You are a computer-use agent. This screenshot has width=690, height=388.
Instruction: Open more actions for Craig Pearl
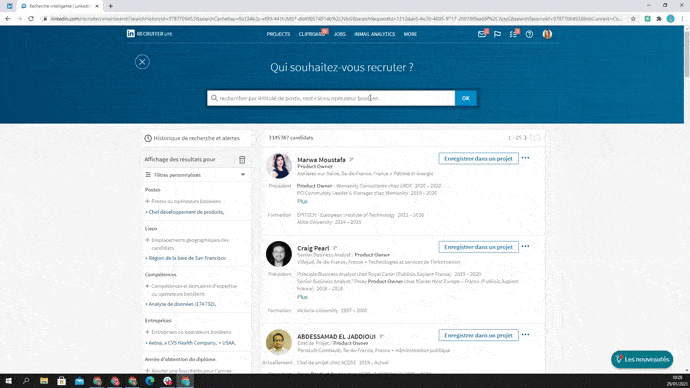tap(525, 246)
